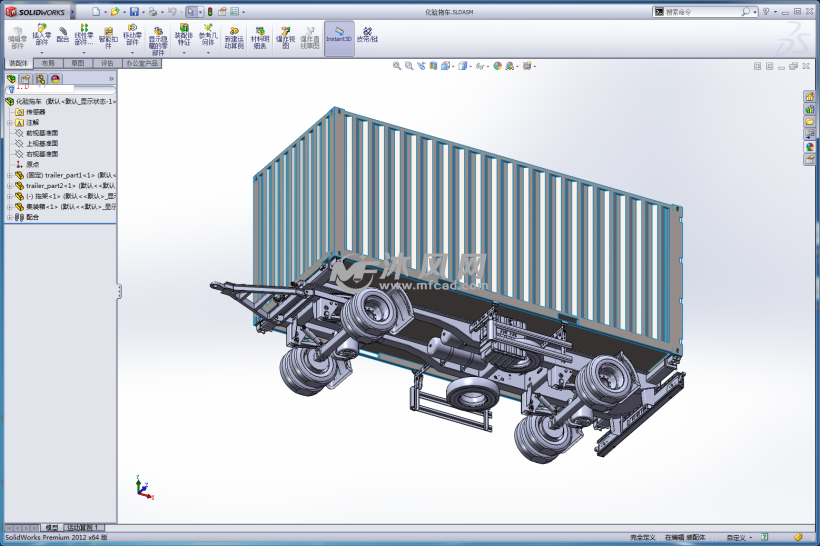The height and width of the screenshot is (546, 820).
Task: Click the Edit Appearance color ball icon
Action: coord(495,66)
